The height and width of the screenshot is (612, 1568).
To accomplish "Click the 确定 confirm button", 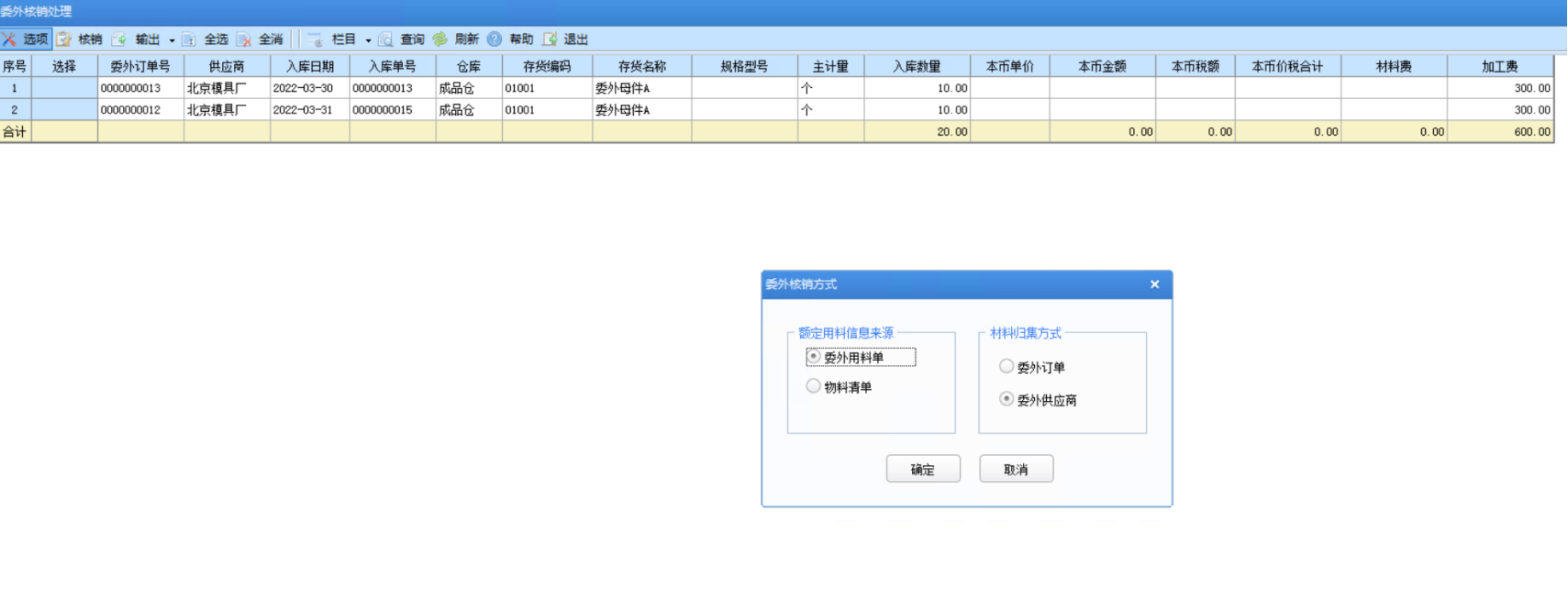I will click(923, 469).
